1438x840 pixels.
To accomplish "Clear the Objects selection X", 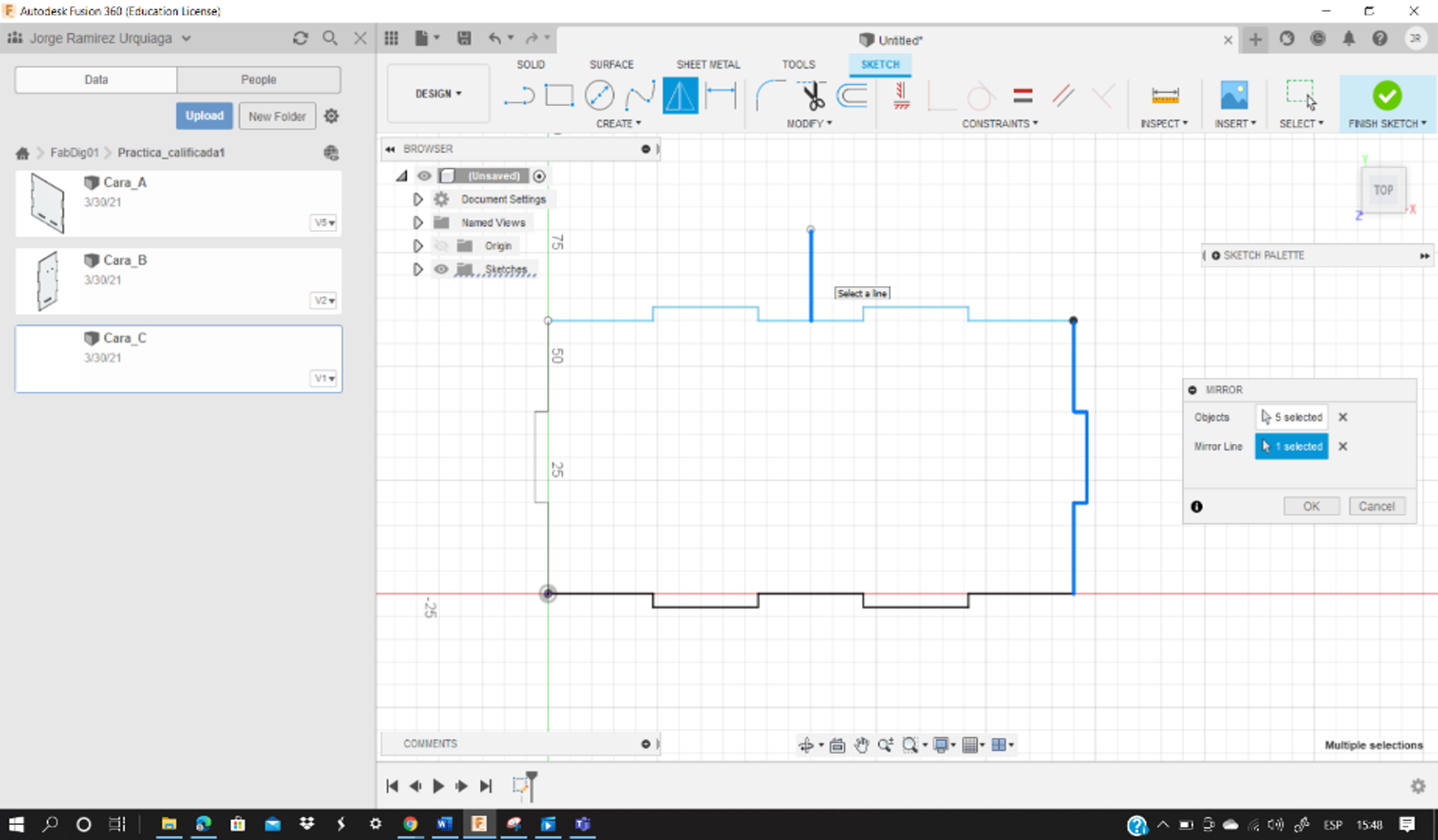I will pyautogui.click(x=1343, y=417).
